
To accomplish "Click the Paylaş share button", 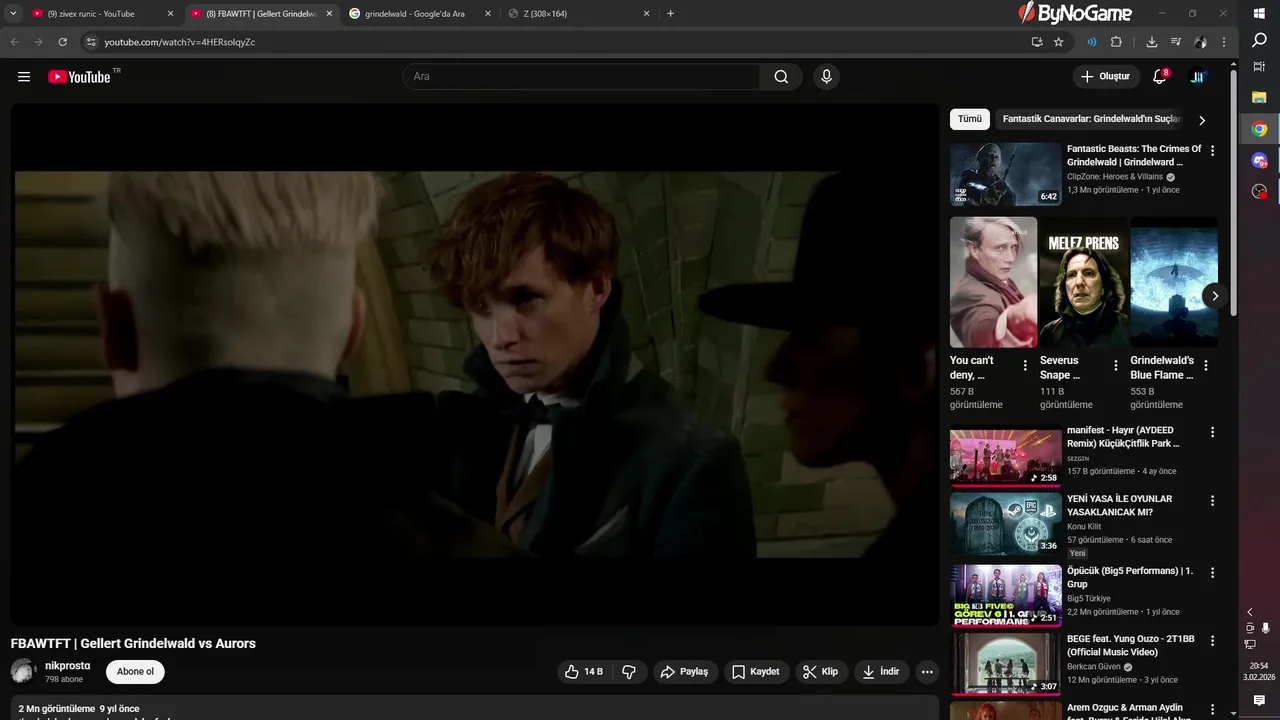I will (x=684, y=672).
